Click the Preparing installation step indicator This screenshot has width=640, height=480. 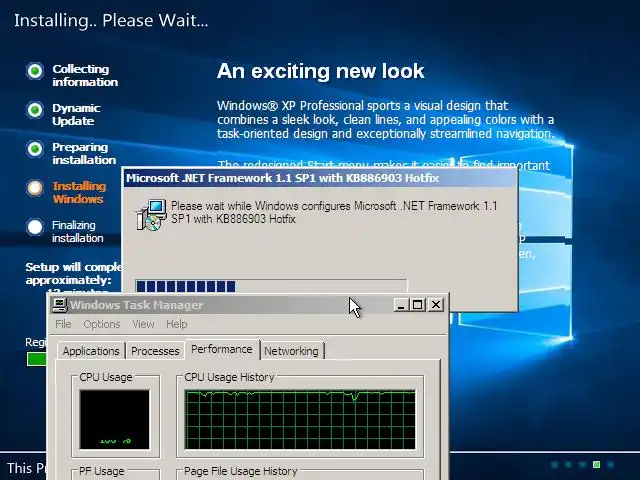35,149
